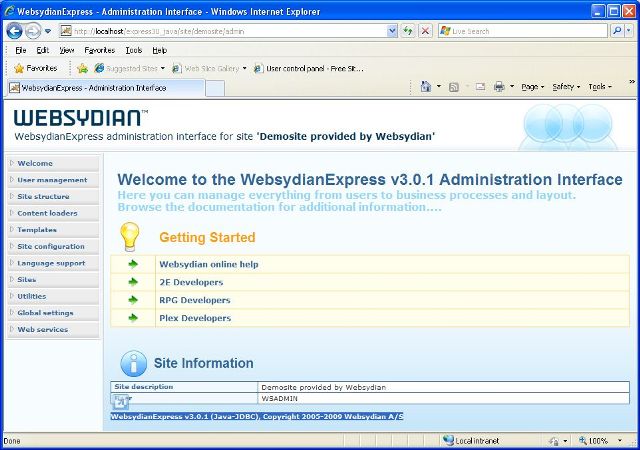Expand the Home button dropdown arrow
The width and height of the screenshot is (640, 450).
tap(439, 87)
